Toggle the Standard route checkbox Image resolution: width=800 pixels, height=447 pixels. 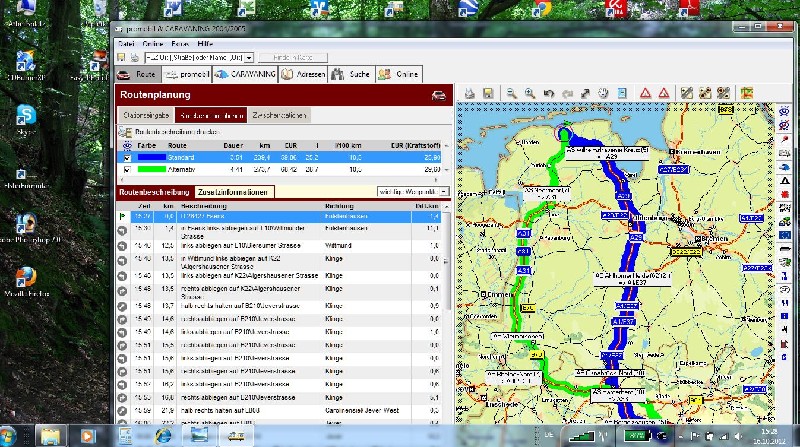tap(126, 157)
